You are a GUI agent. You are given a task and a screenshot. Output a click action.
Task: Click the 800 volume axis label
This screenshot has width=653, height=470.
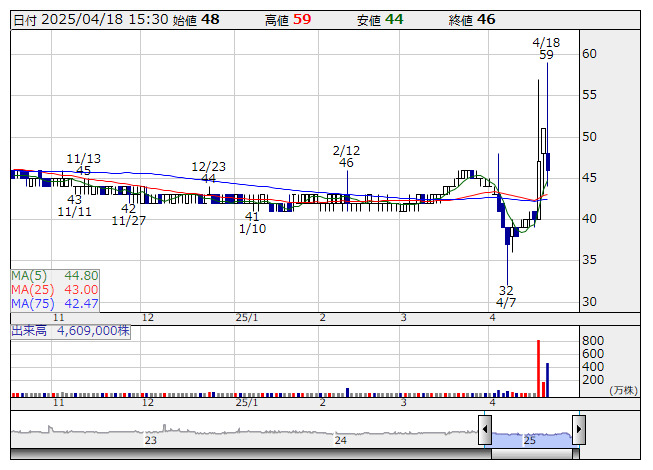coord(593,341)
